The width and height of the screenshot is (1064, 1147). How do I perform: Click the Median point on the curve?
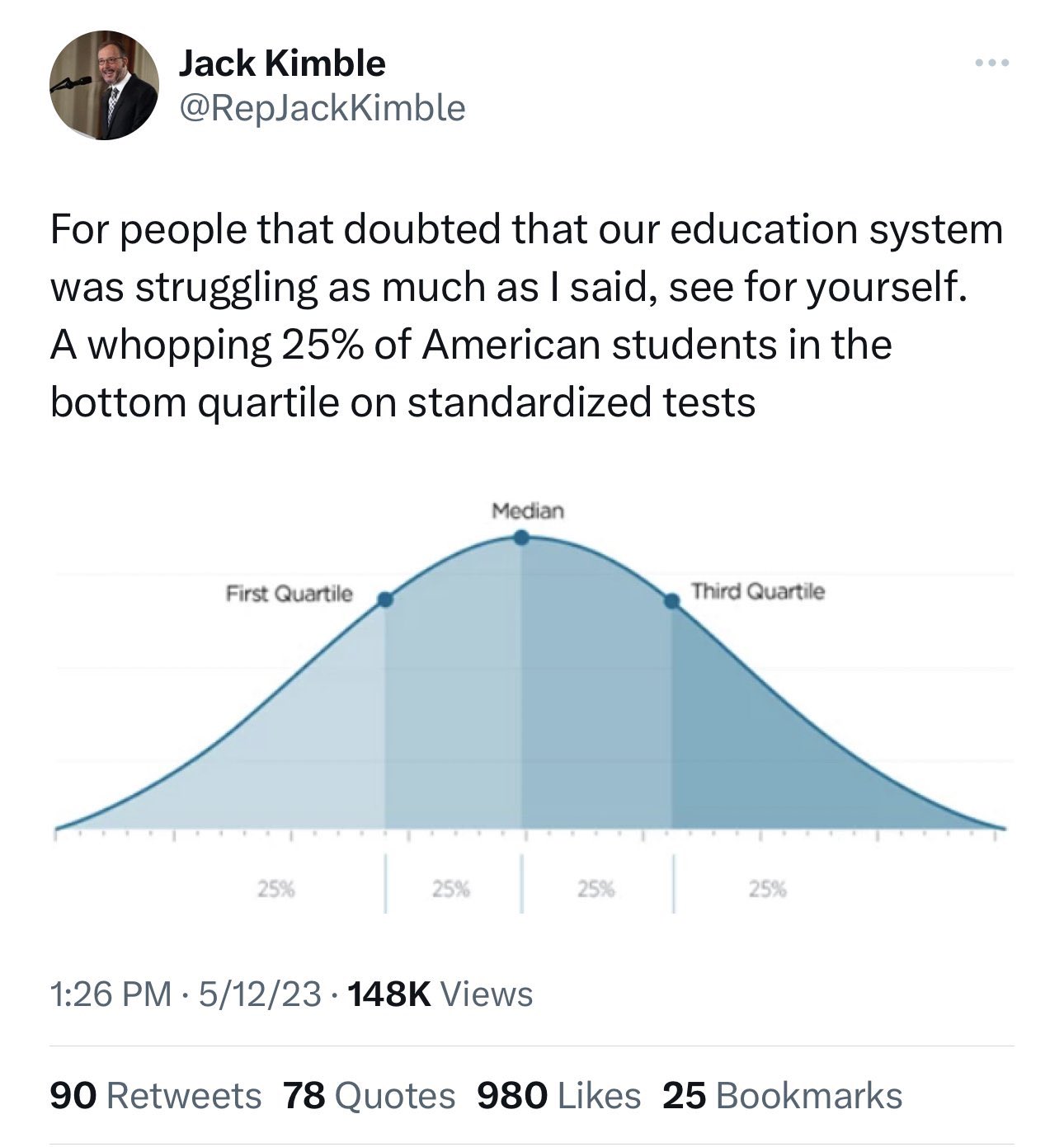coord(521,538)
